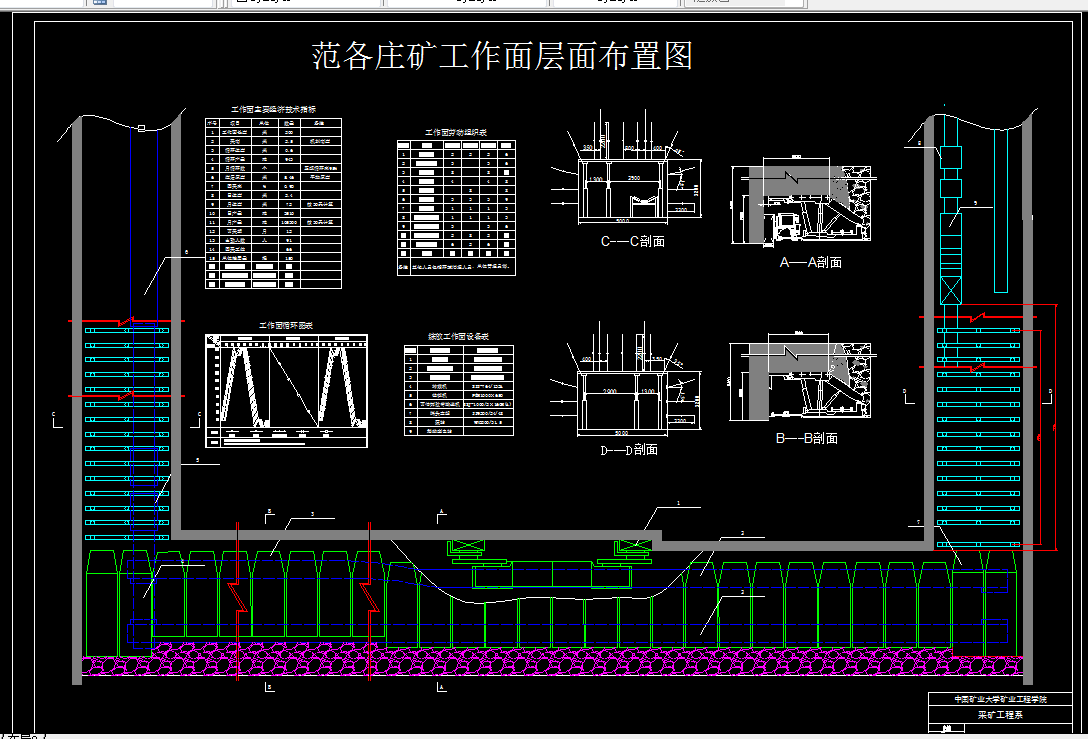Click the 工作面主要经济技术指标 table heading

[273, 110]
